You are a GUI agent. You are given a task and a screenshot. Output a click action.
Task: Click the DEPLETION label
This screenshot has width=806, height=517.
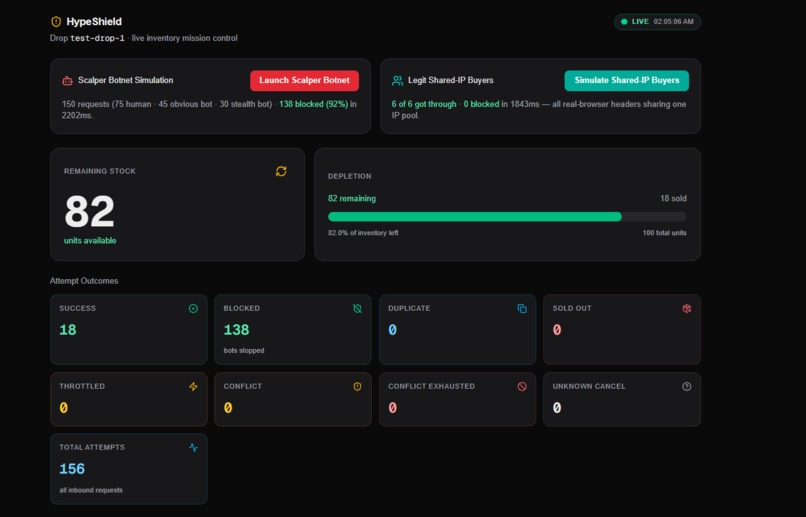point(350,176)
